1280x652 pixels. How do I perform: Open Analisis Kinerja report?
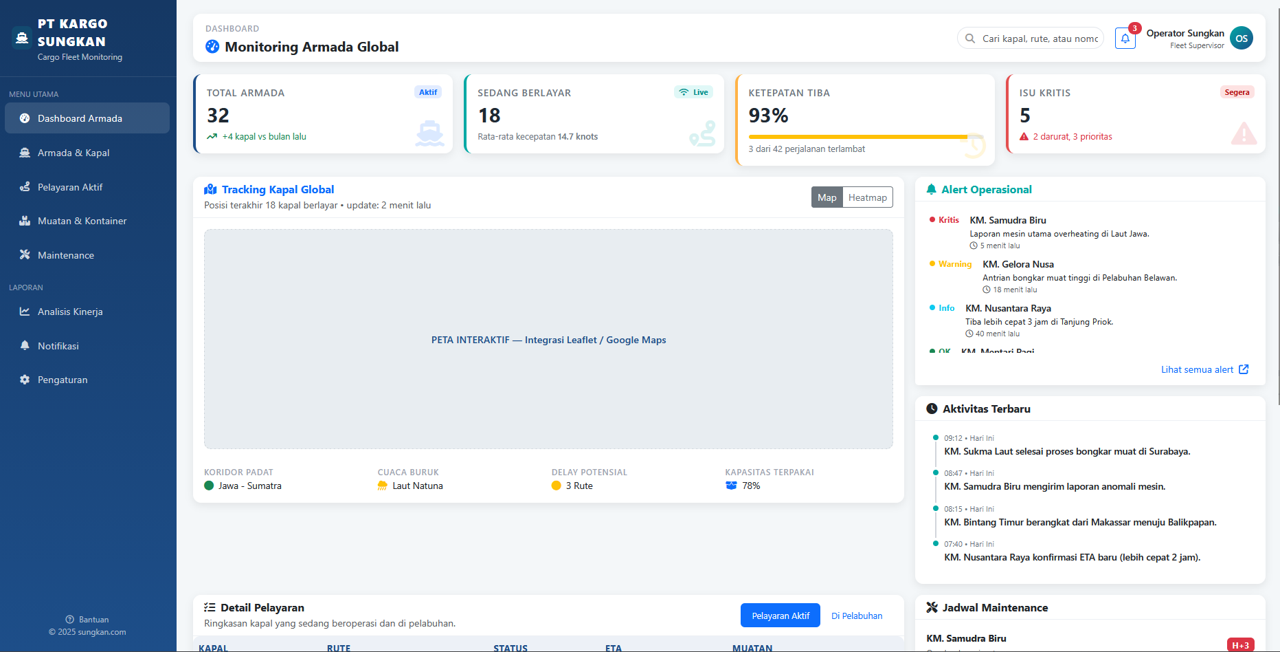tap(70, 312)
